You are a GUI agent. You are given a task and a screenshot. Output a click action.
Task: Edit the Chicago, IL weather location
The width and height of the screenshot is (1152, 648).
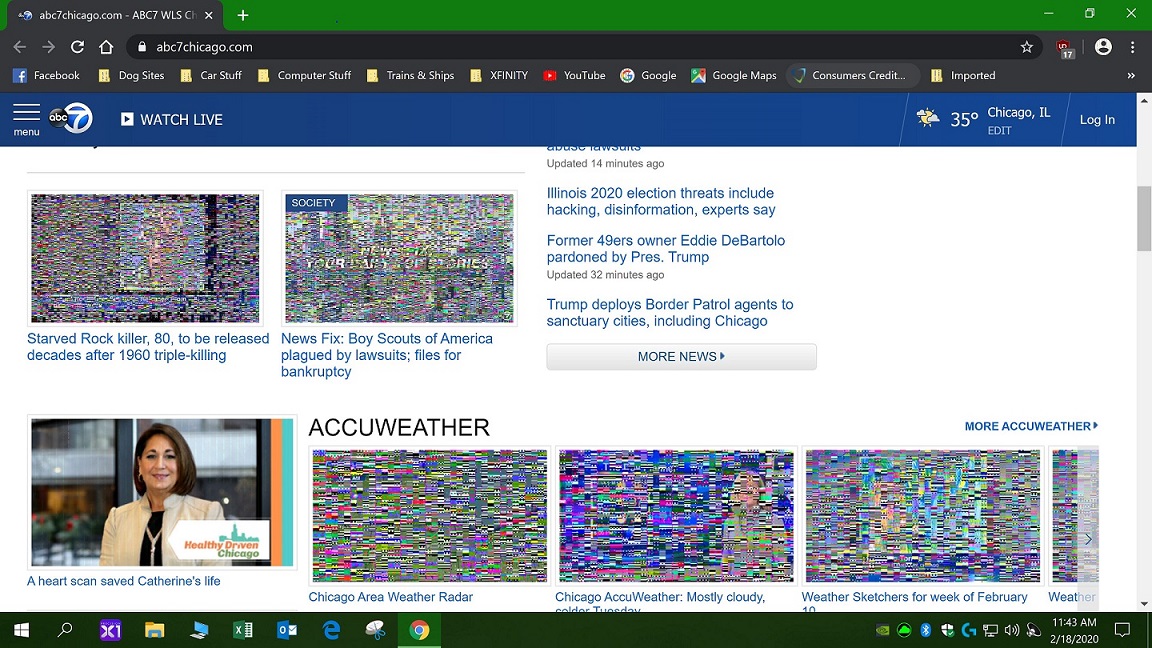pyautogui.click(x=999, y=131)
